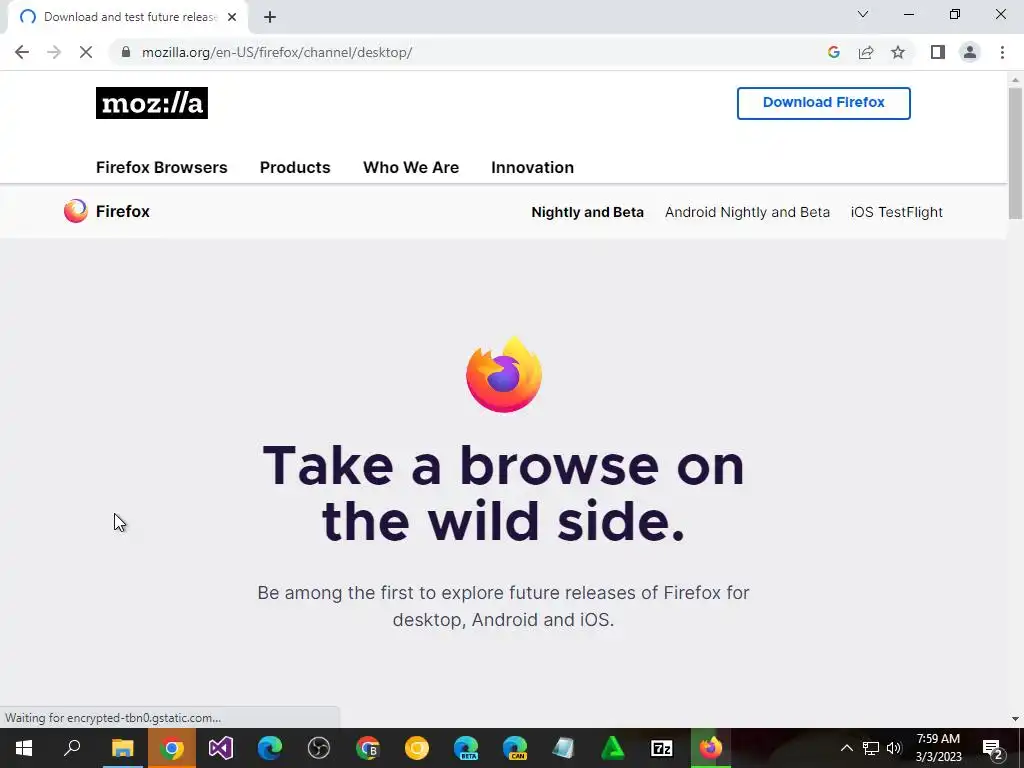Open the side panel icon
The image size is (1024, 768).
click(x=938, y=52)
